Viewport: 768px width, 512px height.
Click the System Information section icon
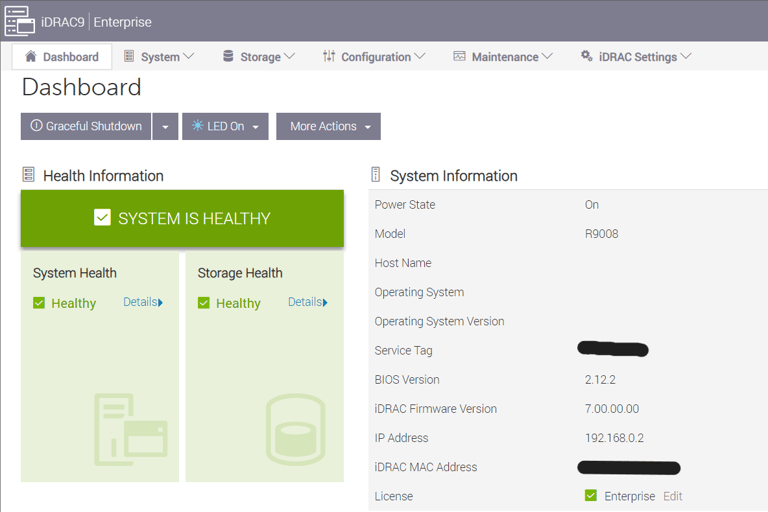[375, 174]
